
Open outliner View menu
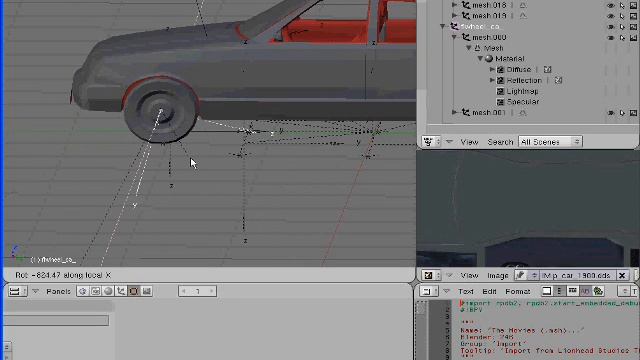tap(469, 142)
